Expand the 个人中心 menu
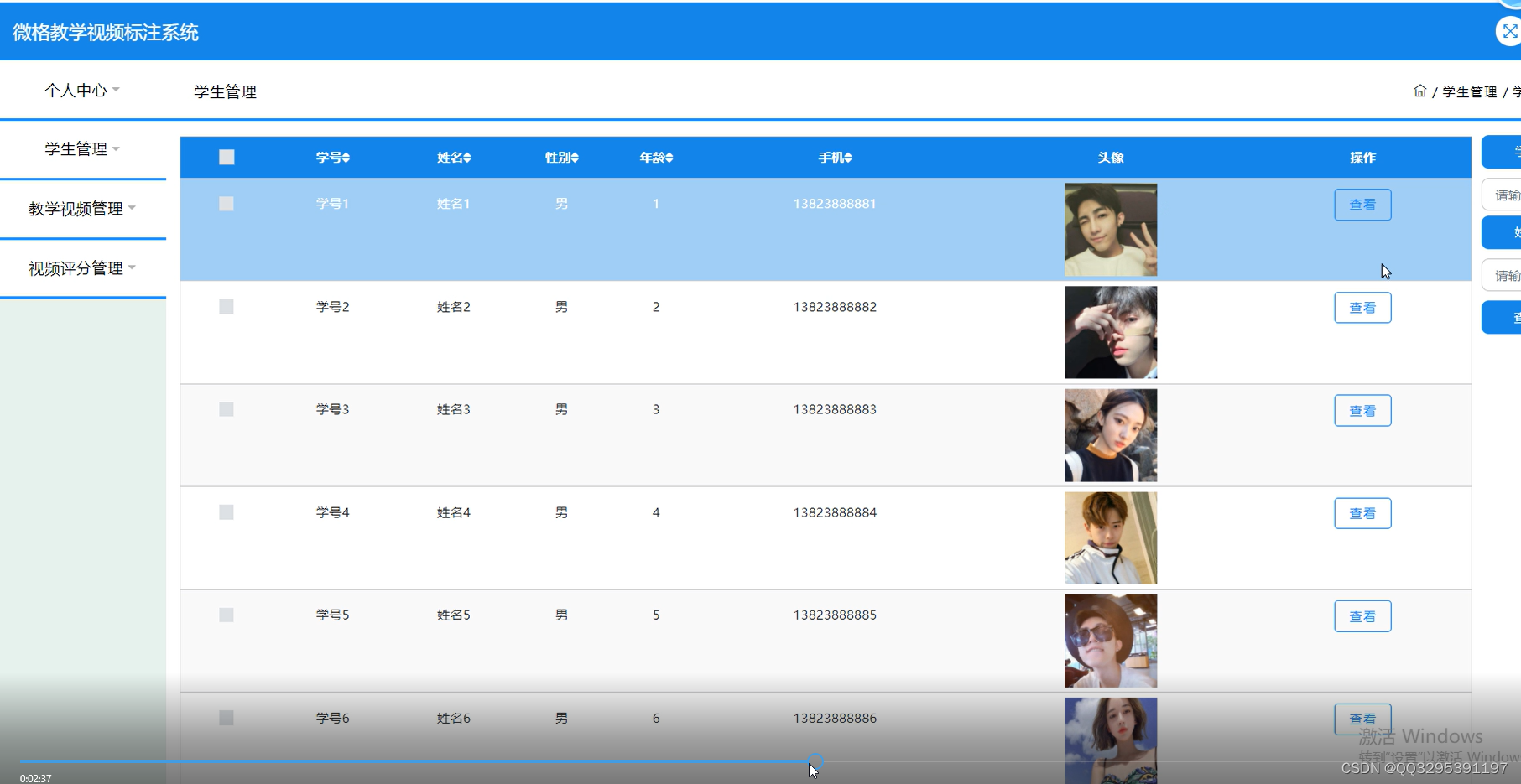This screenshot has width=1521, height=784. tap(82, 90)
